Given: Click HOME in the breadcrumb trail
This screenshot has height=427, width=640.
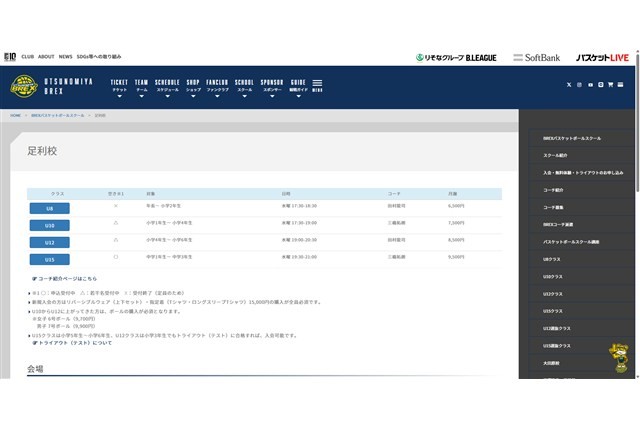Looking at the screenshot, I should (x=16, y=115).
